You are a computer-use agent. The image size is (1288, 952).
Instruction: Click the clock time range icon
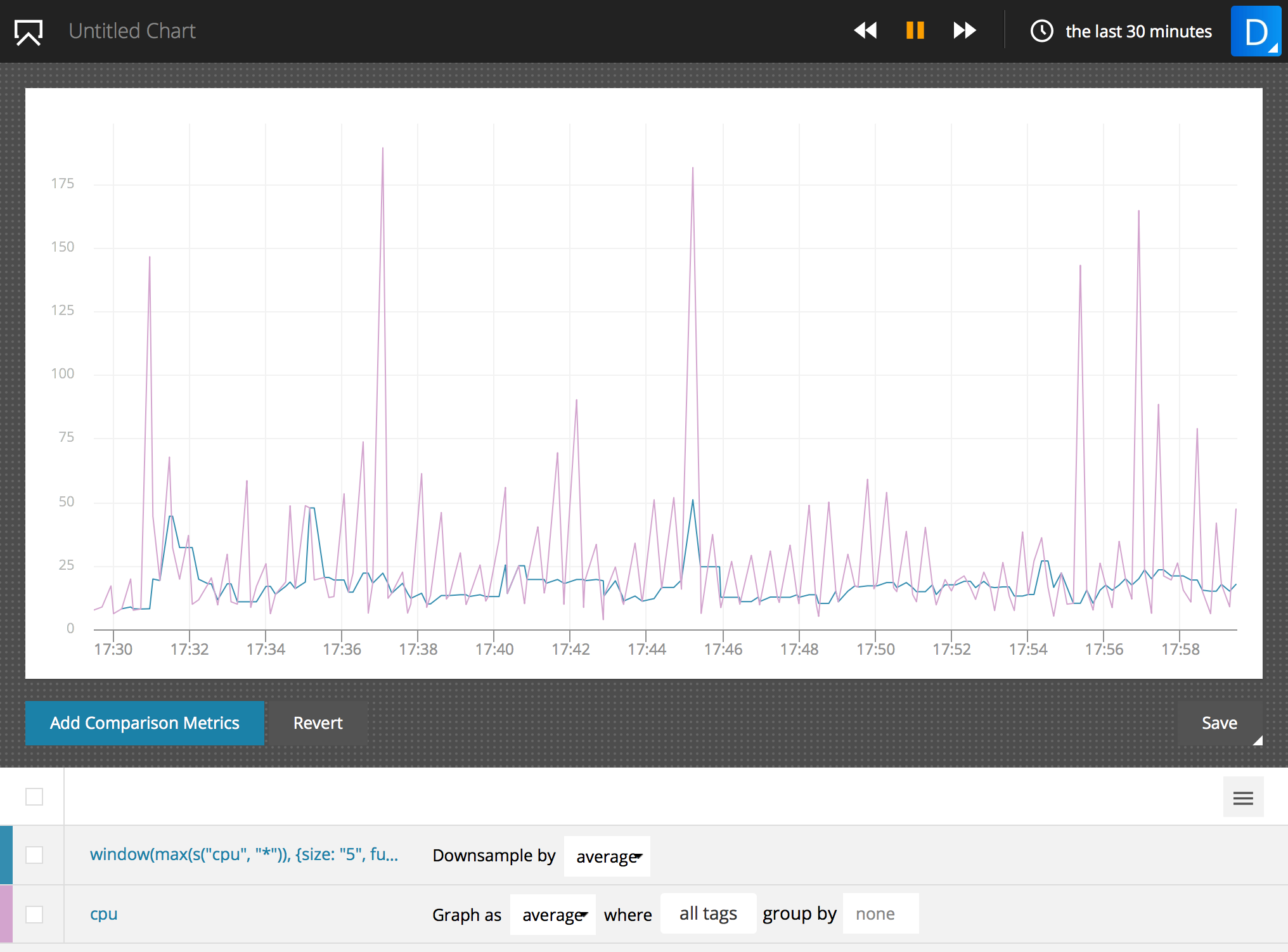coord(1041,30)
